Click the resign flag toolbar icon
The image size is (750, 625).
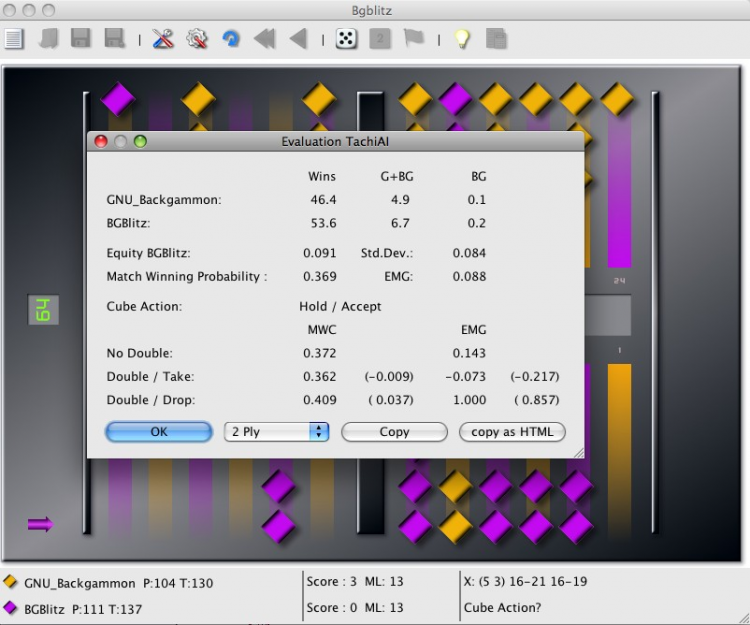413,39
